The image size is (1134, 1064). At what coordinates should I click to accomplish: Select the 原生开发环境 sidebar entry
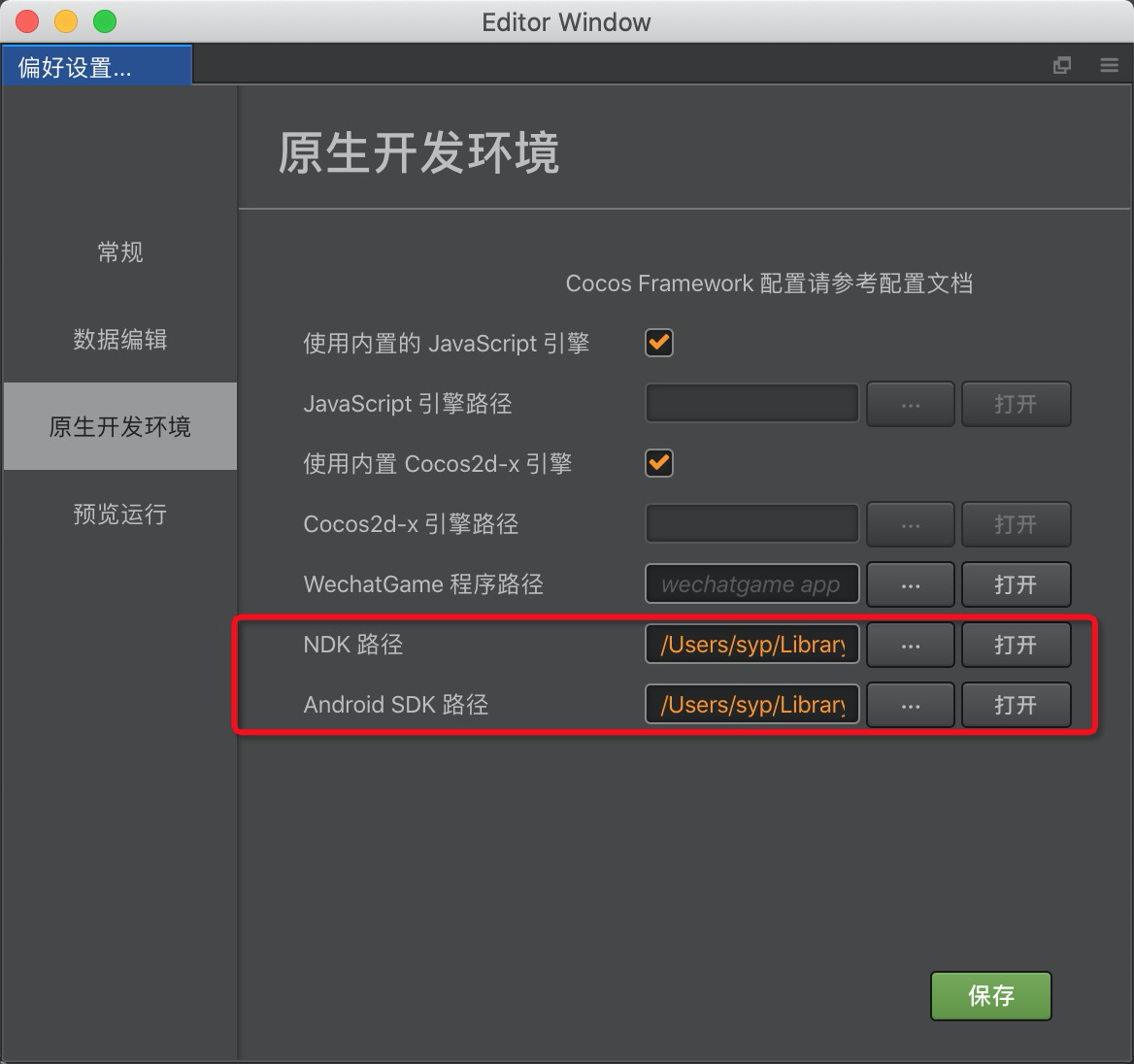tap(119, 426)
